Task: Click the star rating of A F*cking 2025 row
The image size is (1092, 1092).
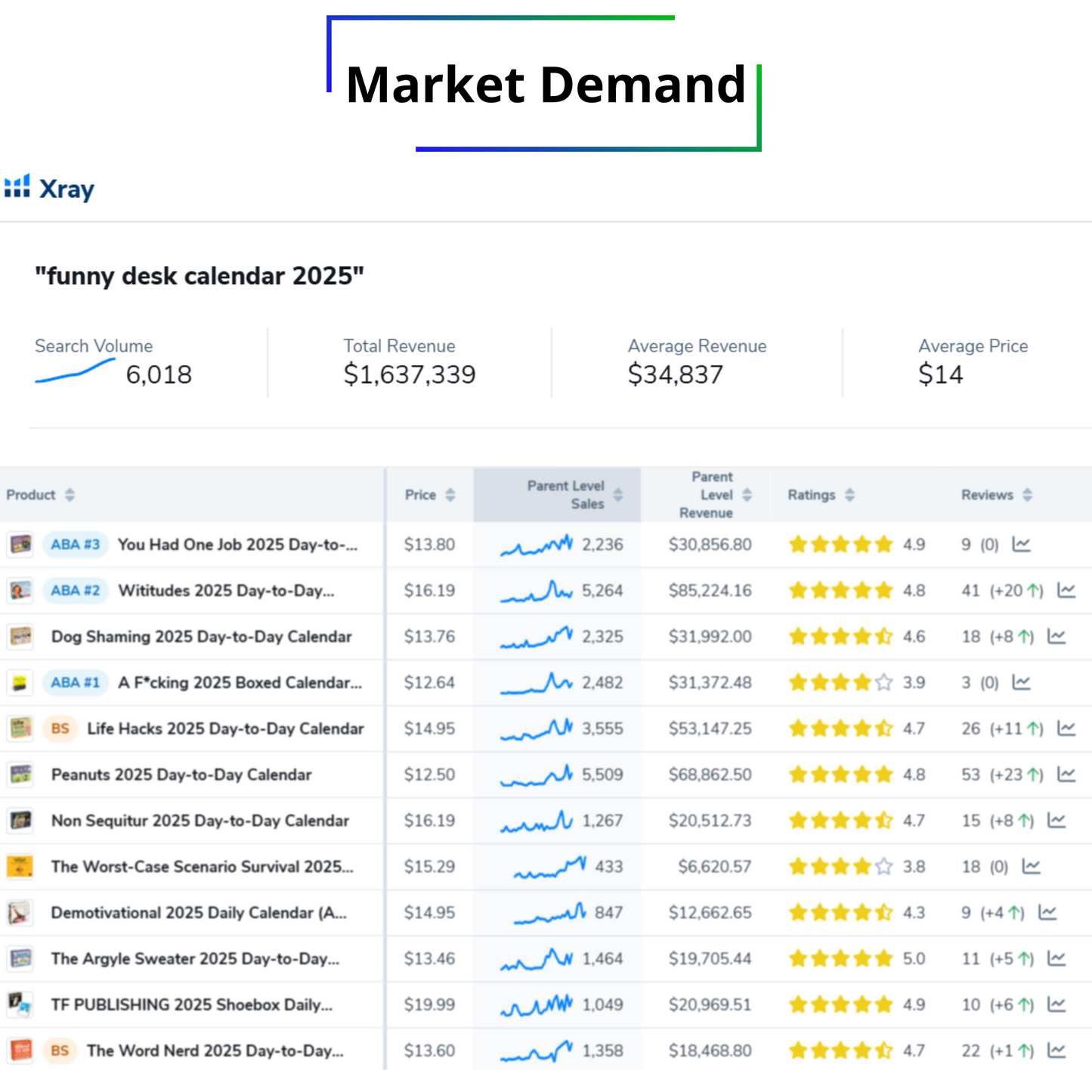Action: pos(841,682)
